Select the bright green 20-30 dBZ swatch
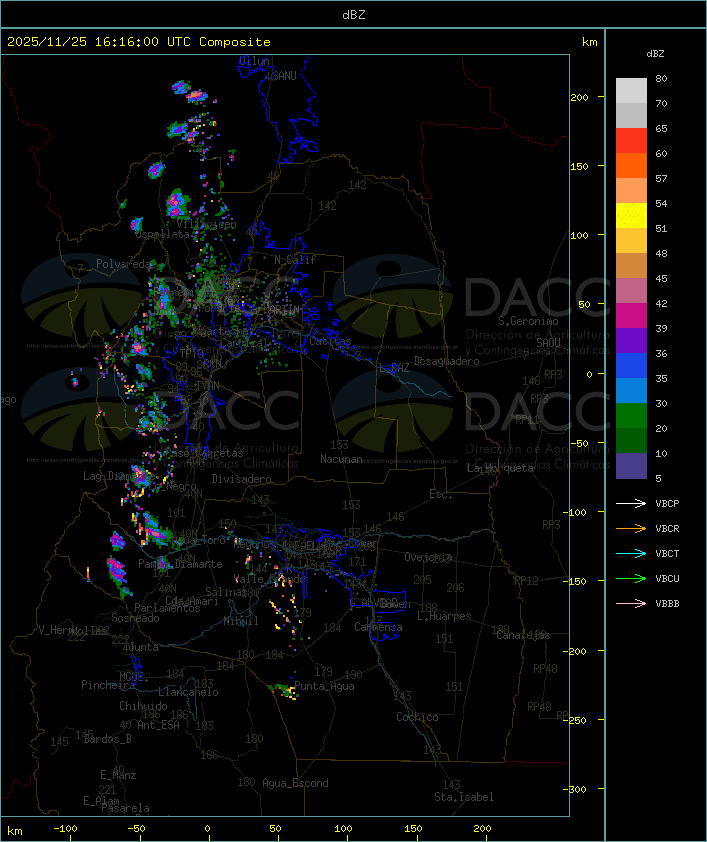 (x=631, y=416)
